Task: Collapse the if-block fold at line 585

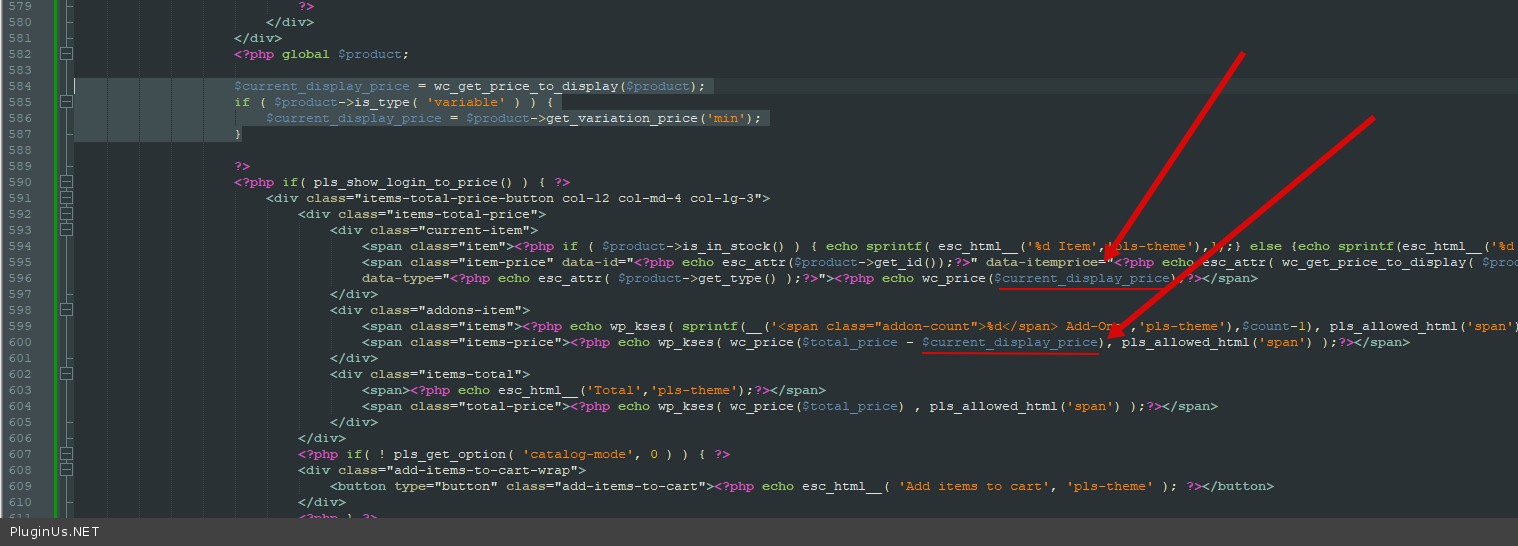Action: 66,102
